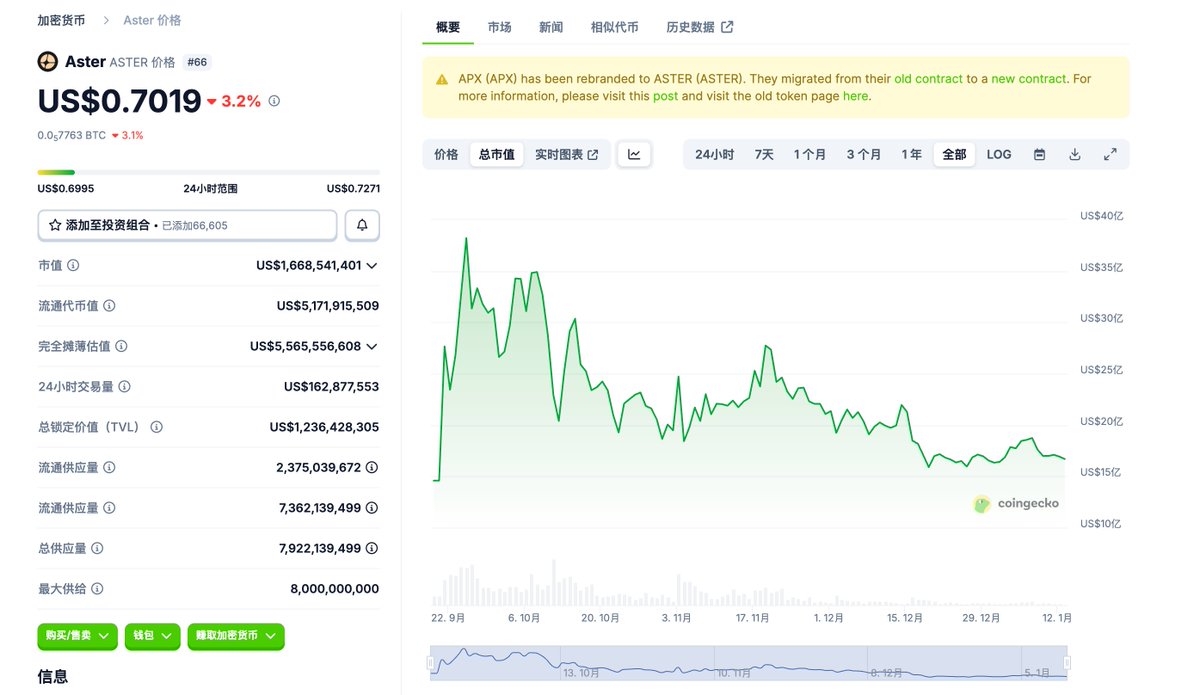The width and height of the screenshot is (1200, 695).
Task: Open the 新闻 tab
Action: click(551, 27)
